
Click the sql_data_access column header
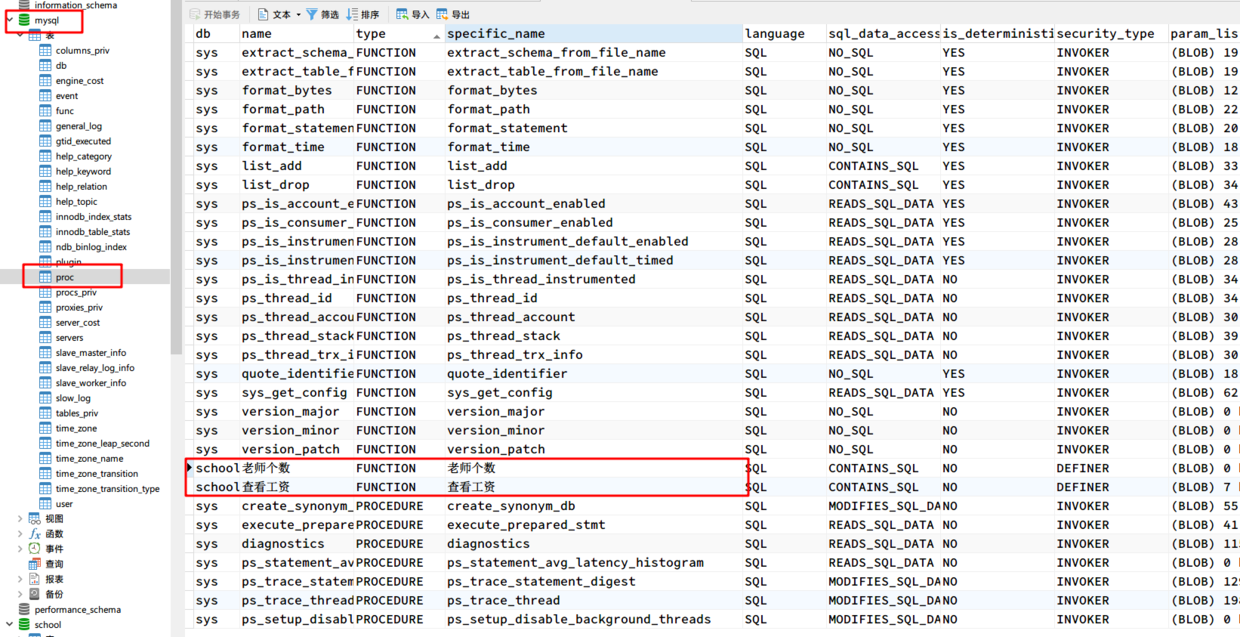tap(883, 34)
